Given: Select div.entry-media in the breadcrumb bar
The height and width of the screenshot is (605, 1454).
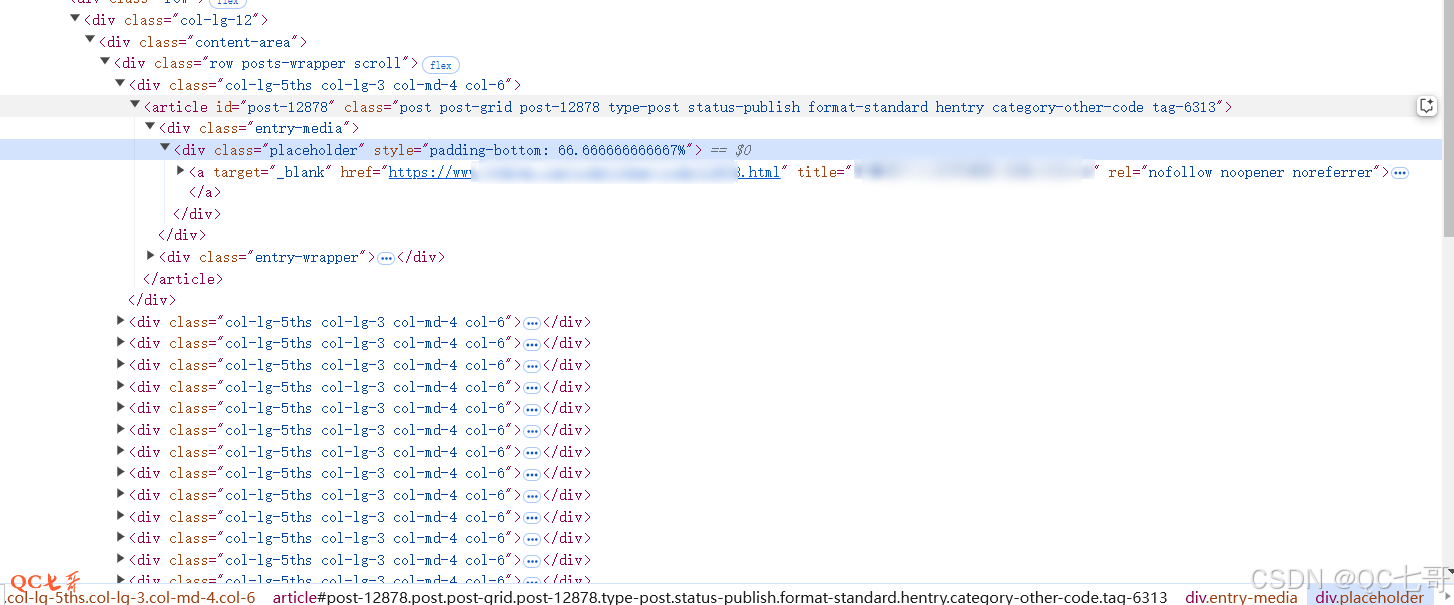Looking at the screenshot, I should 1241,597.
